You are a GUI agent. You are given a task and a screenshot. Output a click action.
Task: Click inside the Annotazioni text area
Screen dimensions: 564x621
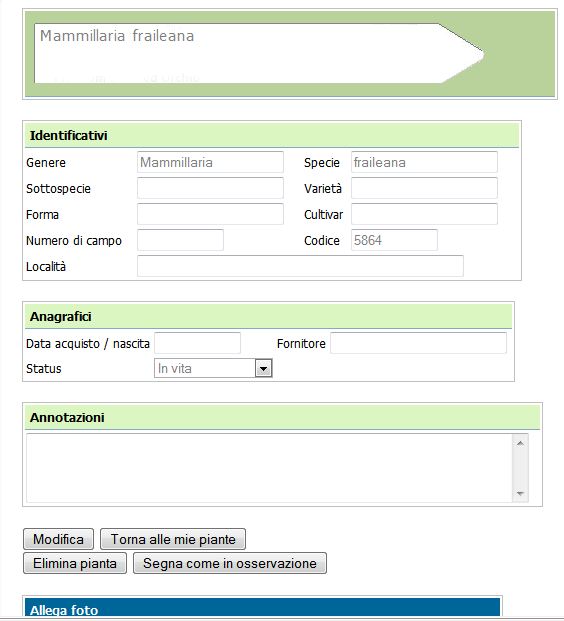coord(269,468)
